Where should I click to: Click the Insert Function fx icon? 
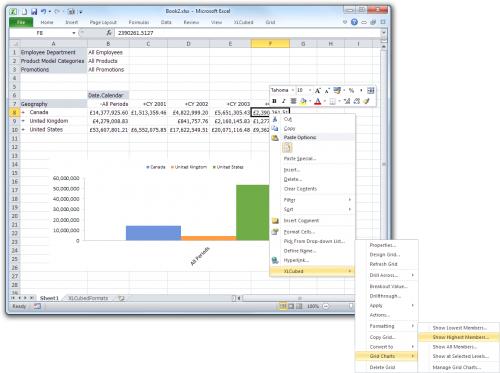(x=109, y=33)
